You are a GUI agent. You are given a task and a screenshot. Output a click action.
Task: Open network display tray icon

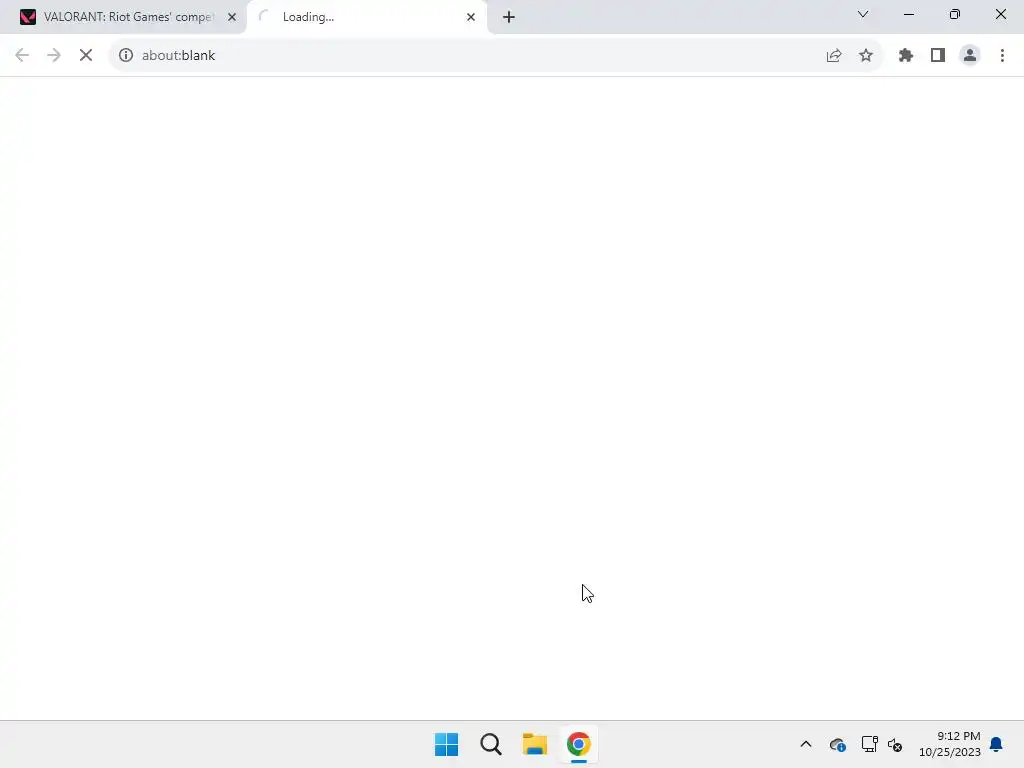tap(869, 744)
